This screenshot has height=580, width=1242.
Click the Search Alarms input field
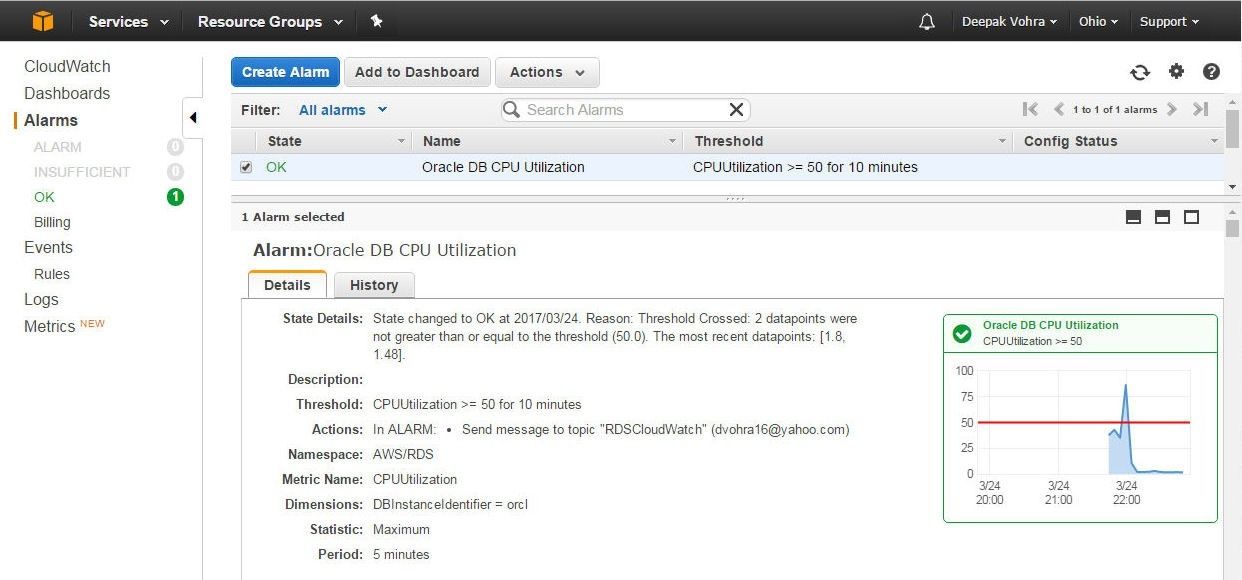[x=625, y=110]
